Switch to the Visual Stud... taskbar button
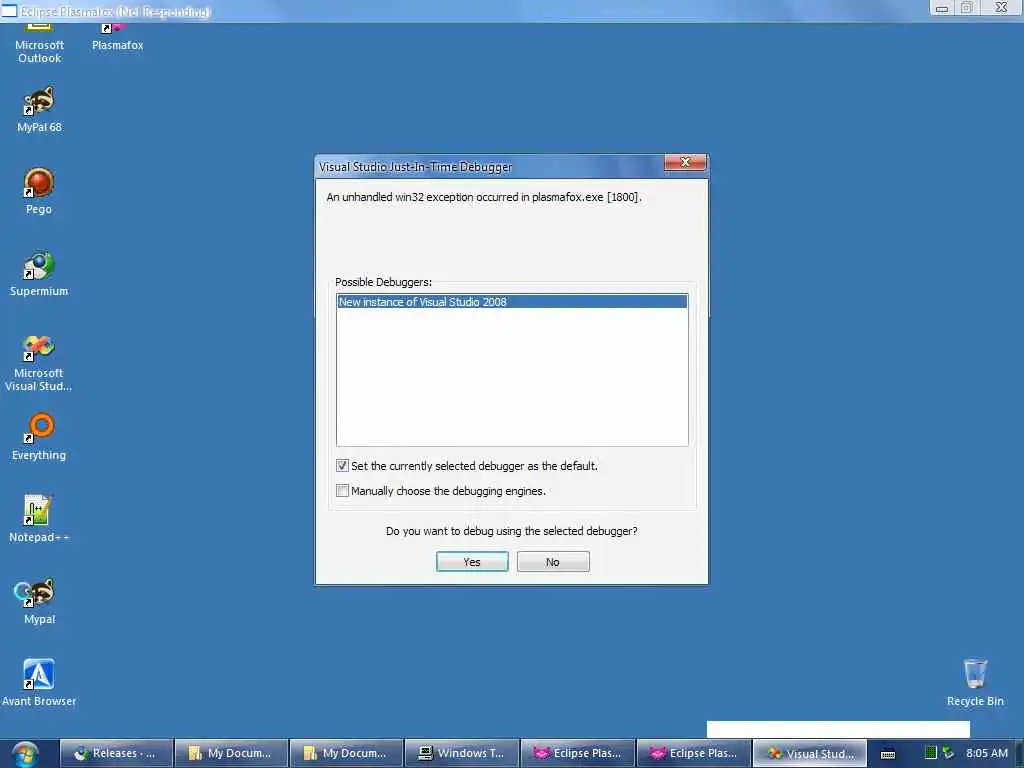 click(810, 753)
